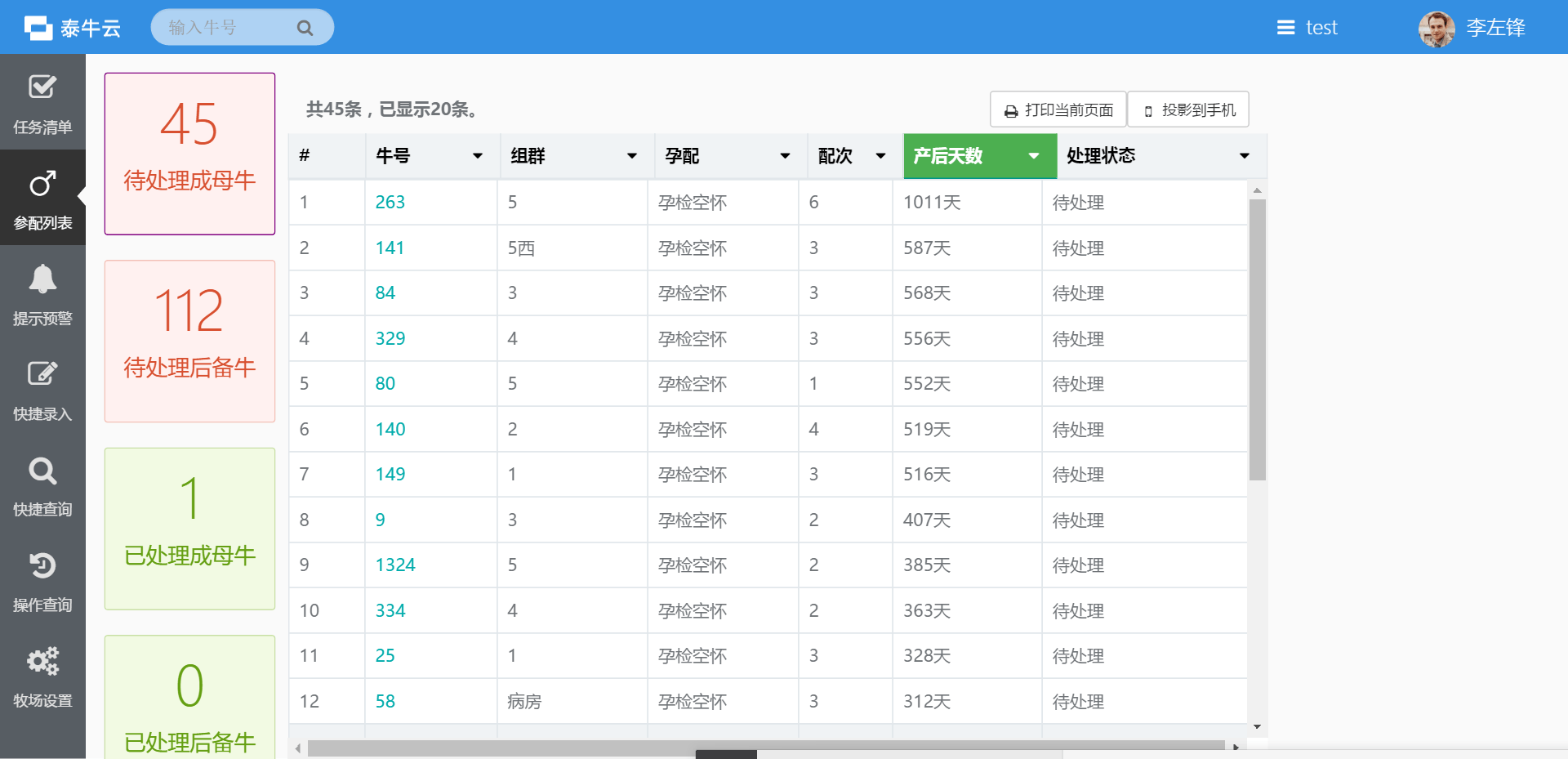Open the 提示预警 bell icon
This screenshot has height=759, width=1568.
click(42, 279)
